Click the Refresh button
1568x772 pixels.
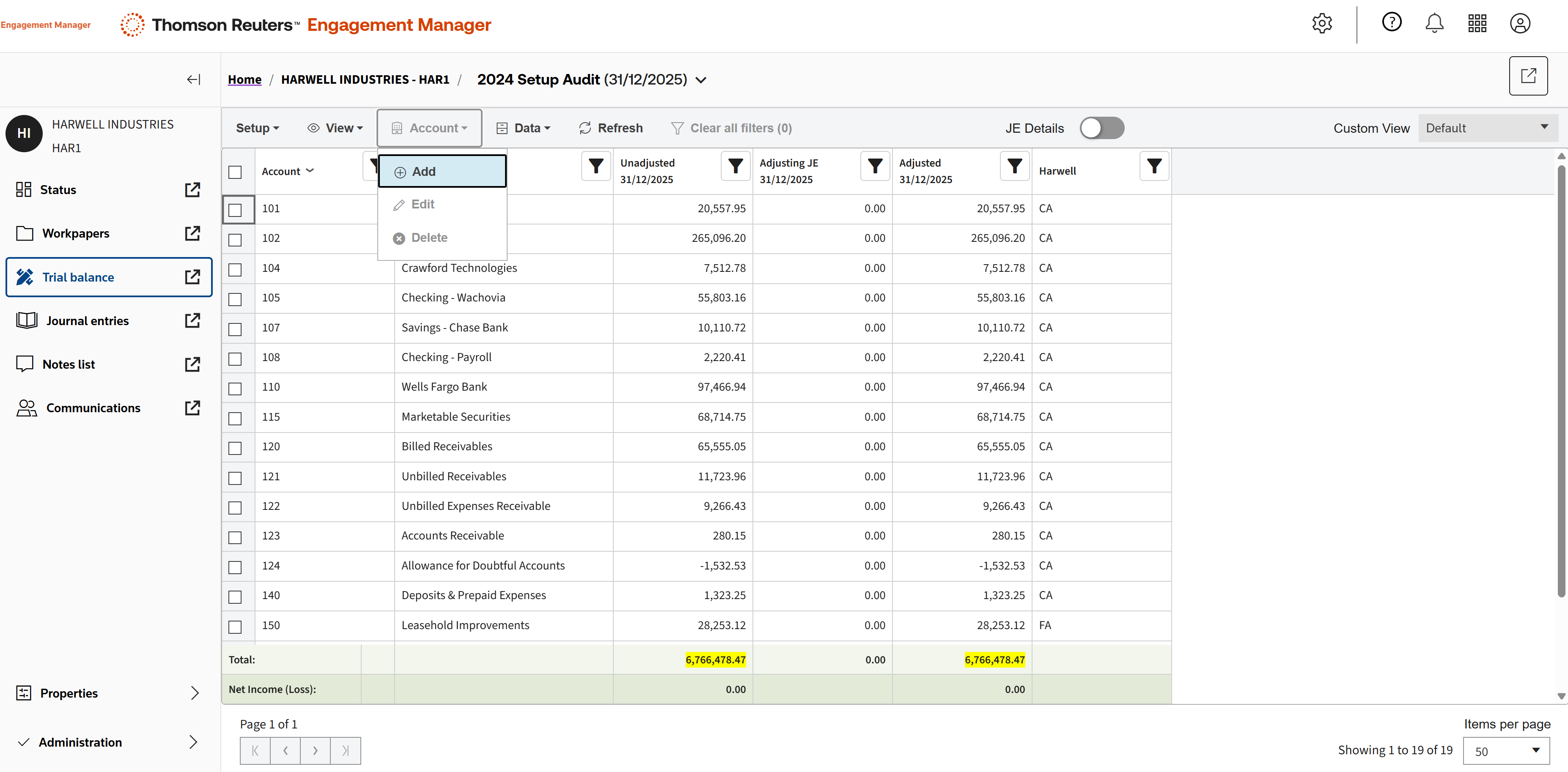(610, 129)
